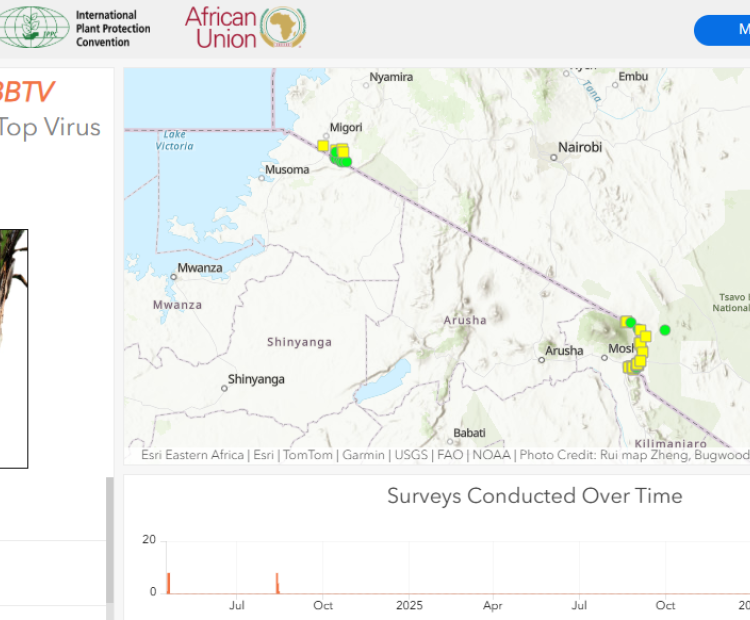Click the lone green survey dot east of Moshi

pos(664,330)
